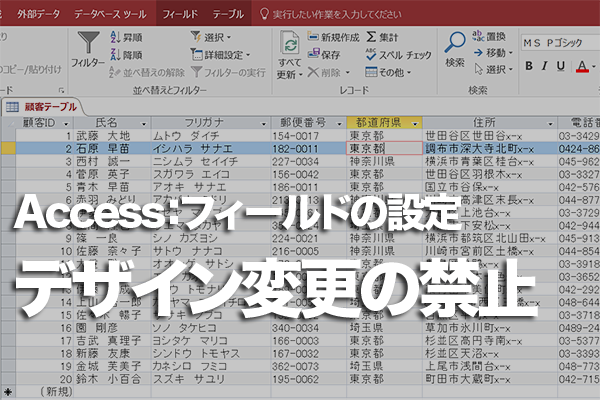Screen dimensions: 600x400
Task: Click the 川崎市宮前区土橋x-x address cell
Action: pos(490,251)
